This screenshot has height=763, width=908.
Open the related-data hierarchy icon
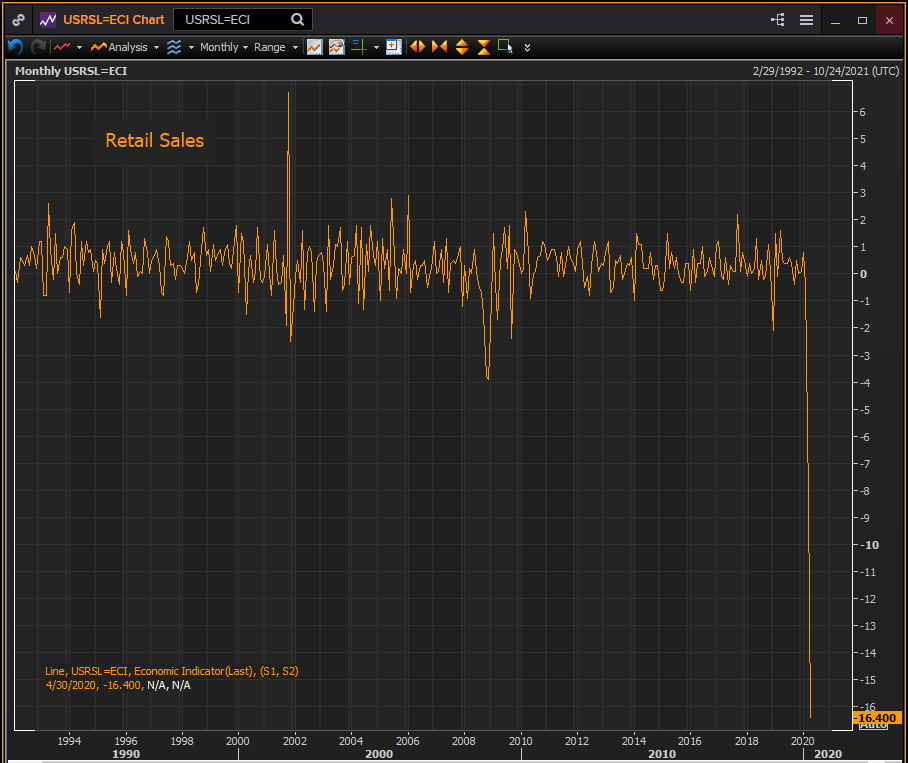[x=778, y=20]
